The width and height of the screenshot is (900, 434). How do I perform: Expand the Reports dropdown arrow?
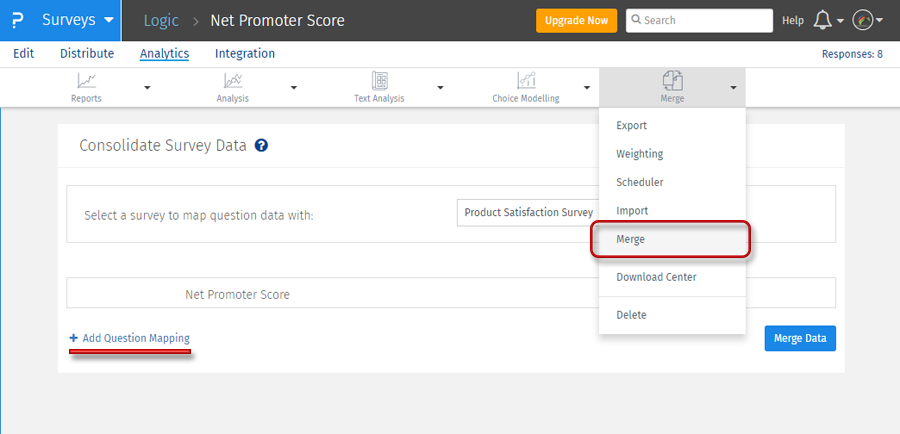click(147, 88)
